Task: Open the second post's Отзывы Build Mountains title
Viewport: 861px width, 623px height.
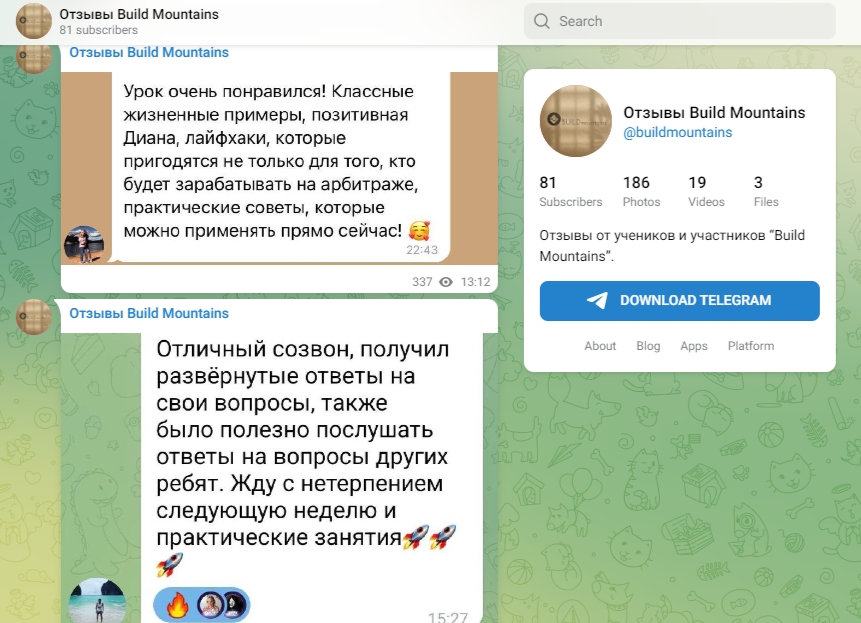Action: pyautogui.click(x=149, y=313)
